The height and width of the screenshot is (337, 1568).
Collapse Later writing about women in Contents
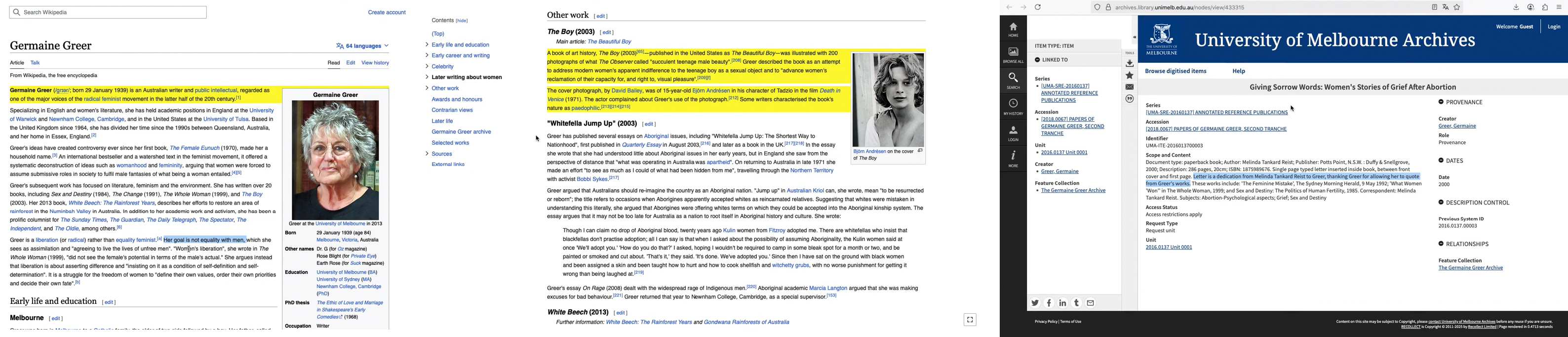point(427,78)
